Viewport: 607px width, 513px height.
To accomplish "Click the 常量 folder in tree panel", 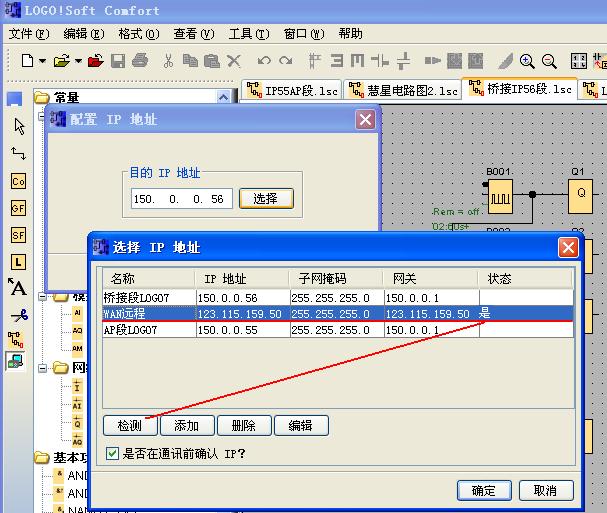I will (x=57, y=97).
